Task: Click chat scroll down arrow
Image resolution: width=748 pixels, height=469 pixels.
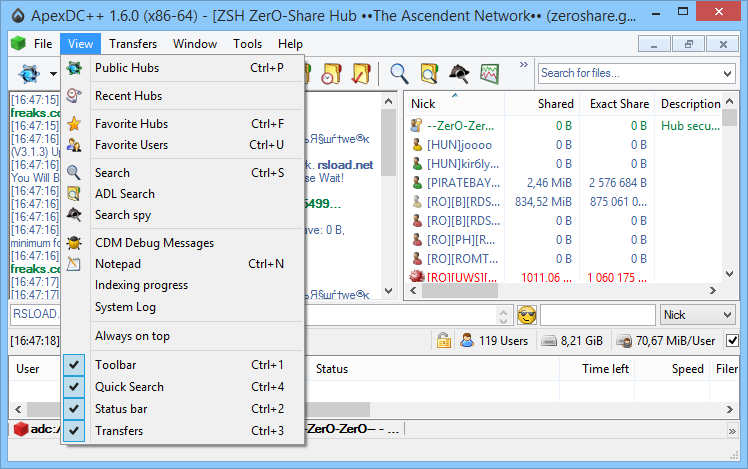Action: tap(388, 291)
